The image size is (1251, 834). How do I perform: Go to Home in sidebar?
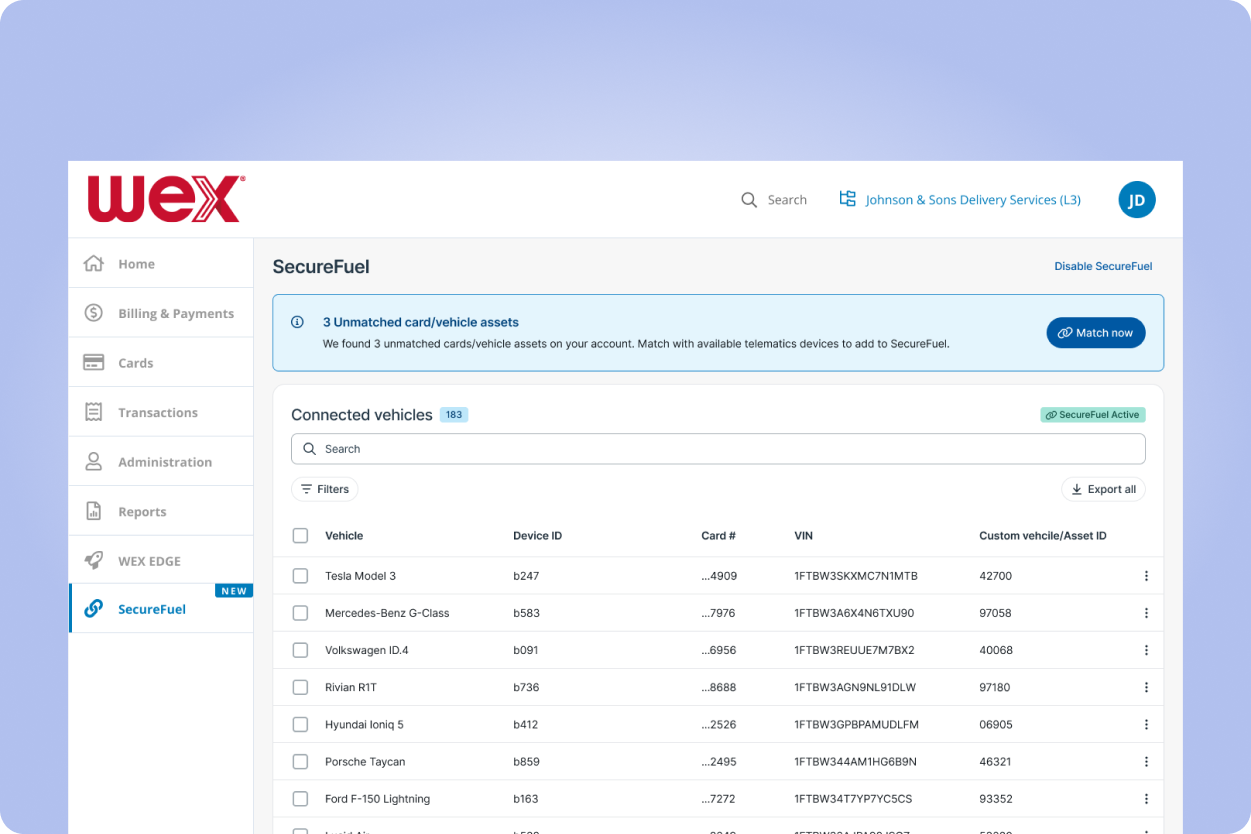tap(161, 263)
